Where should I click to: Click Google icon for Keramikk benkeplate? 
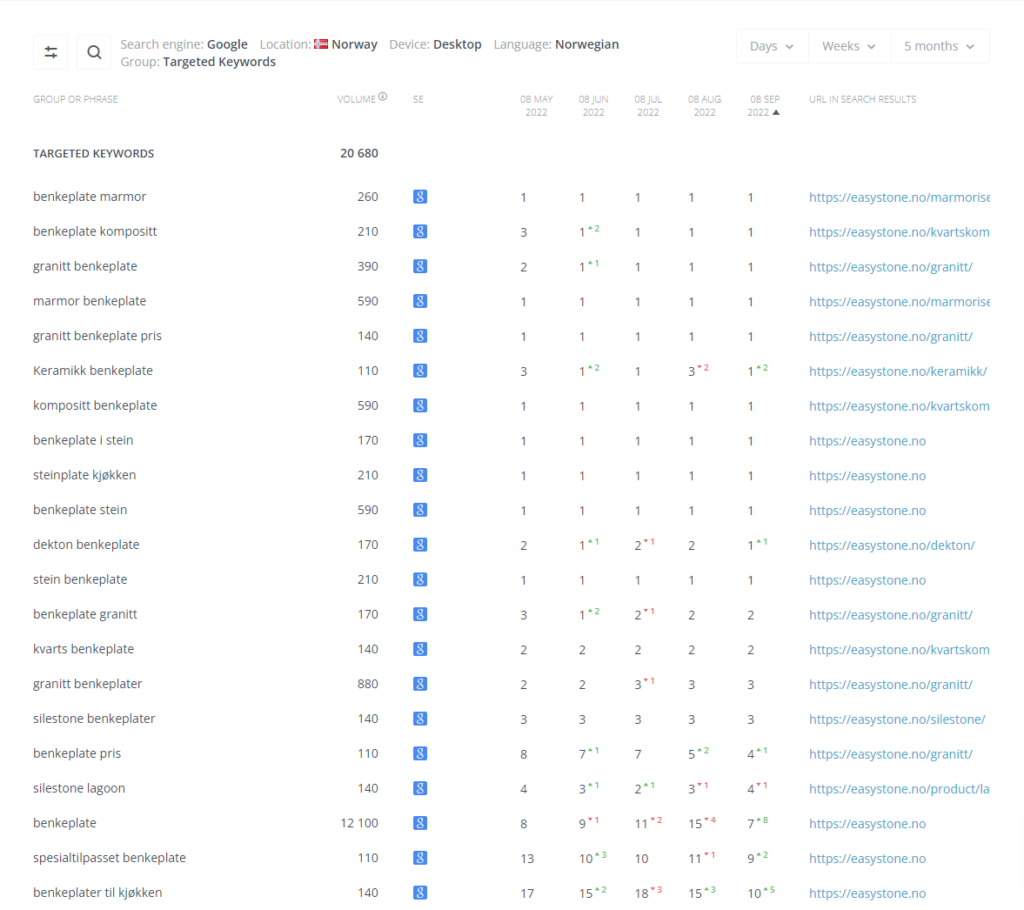point(420,370)
